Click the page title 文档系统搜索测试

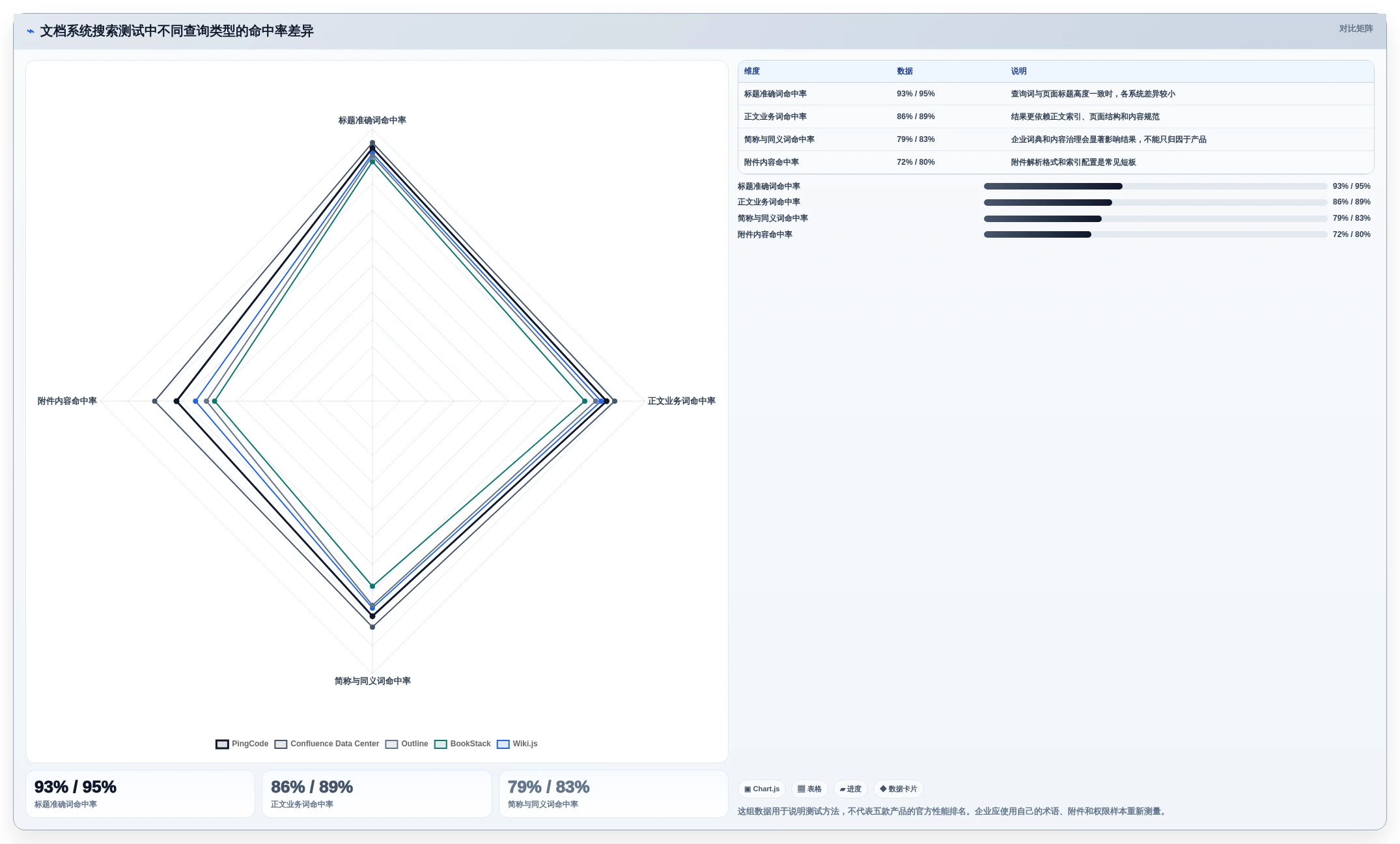tap(176, 31)
